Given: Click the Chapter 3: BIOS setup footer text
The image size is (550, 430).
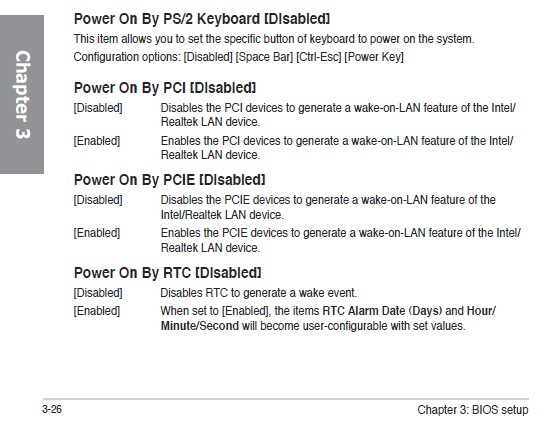Looking at the screenshot, I should 472,409.
